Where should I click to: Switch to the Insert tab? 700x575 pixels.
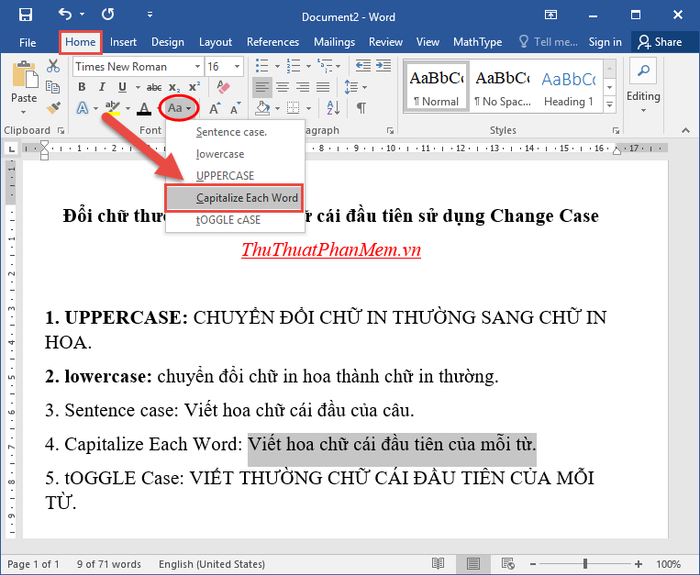click(123, 42)
